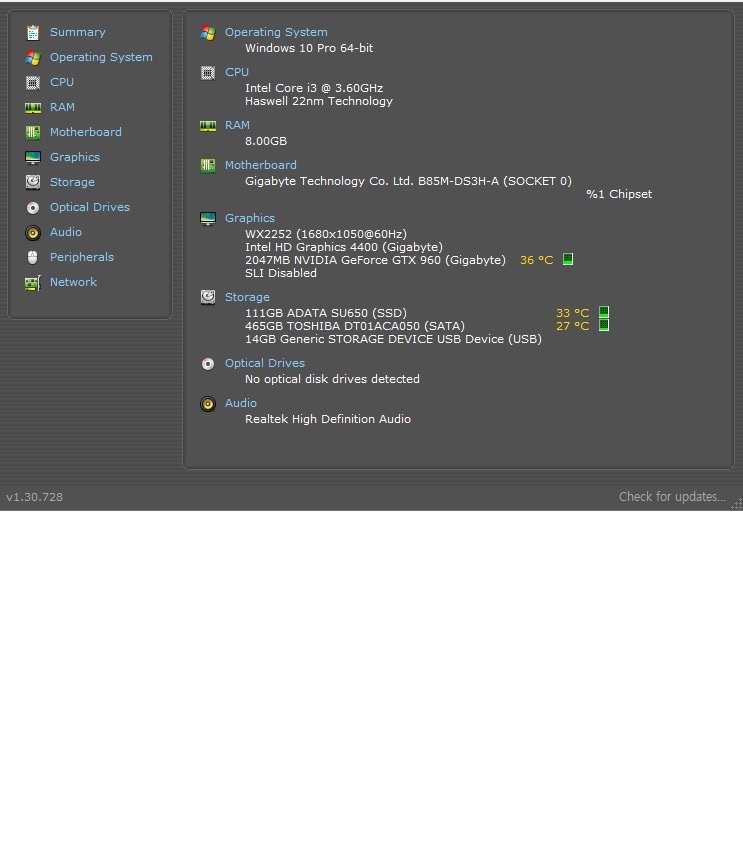Screen dimensions: 743x860
Task: Click the drive icon beside Storage heading
Action: point(208,297)
